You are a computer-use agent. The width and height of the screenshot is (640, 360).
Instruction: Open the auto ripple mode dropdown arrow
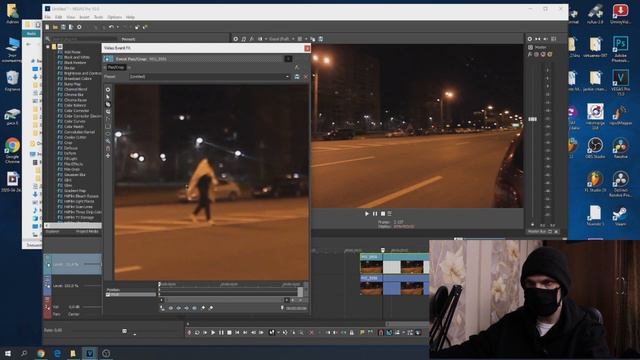tap(403, 333)
